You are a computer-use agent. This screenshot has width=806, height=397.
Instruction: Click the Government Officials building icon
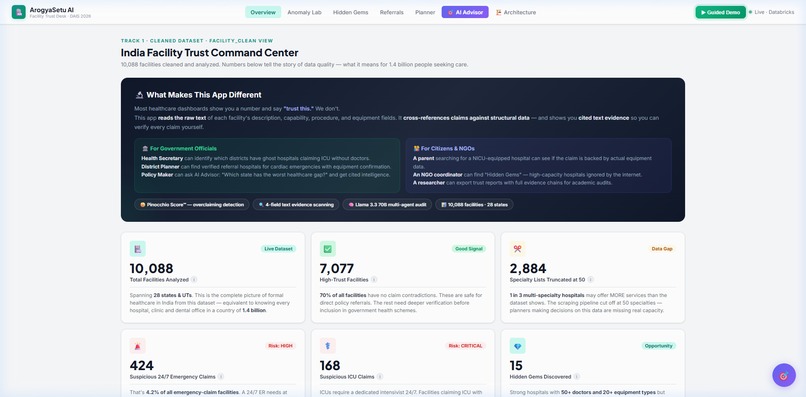[x=145, y=149]
